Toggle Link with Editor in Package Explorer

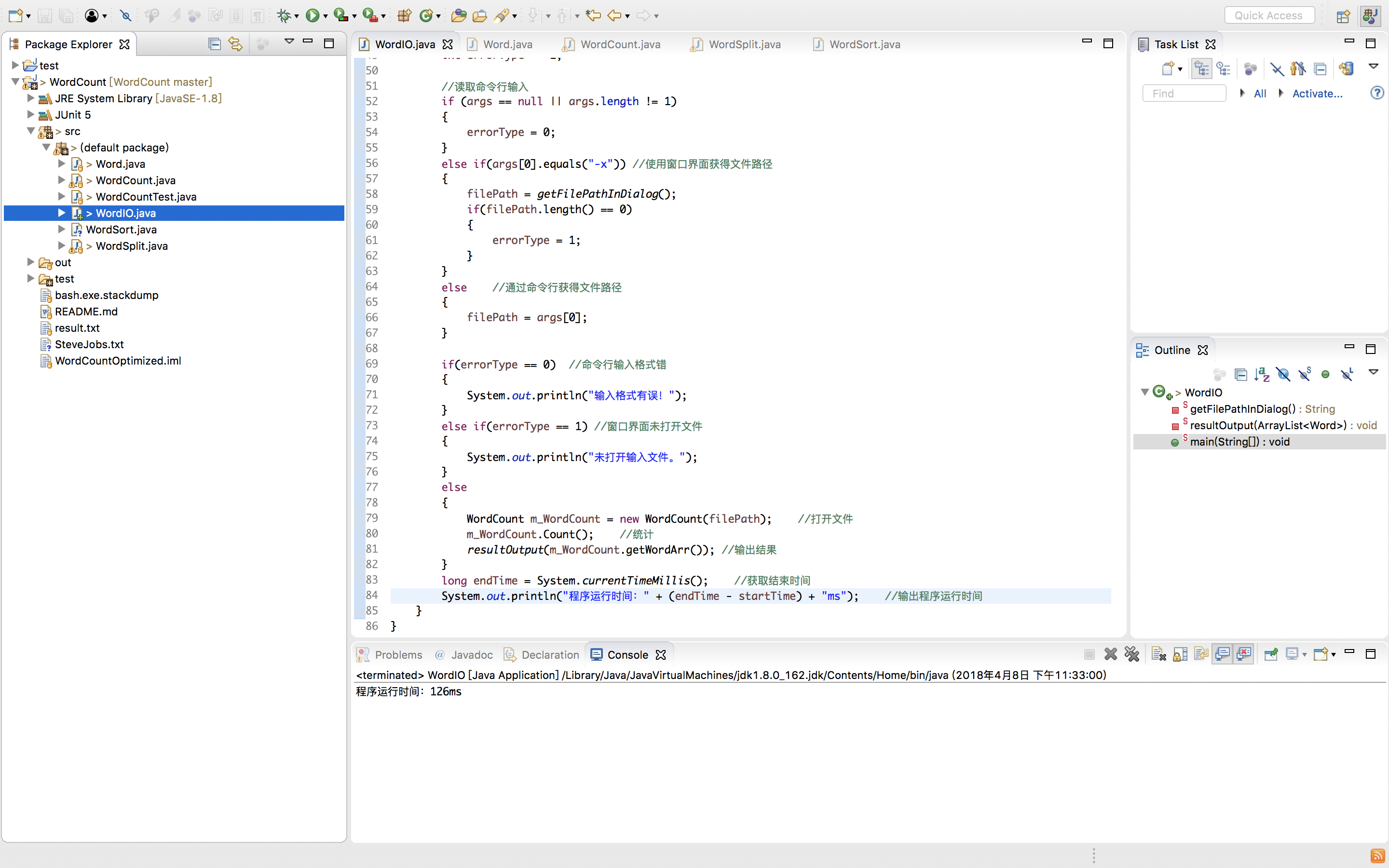click(235, 43)
